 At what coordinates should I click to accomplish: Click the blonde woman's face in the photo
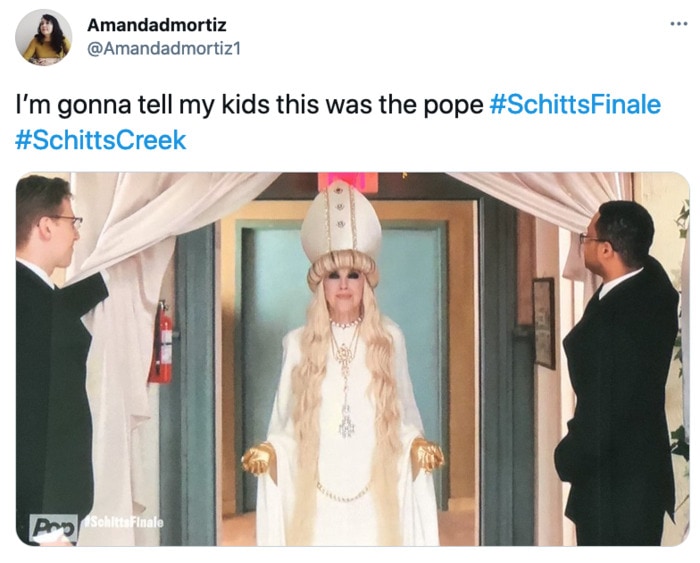342,290
